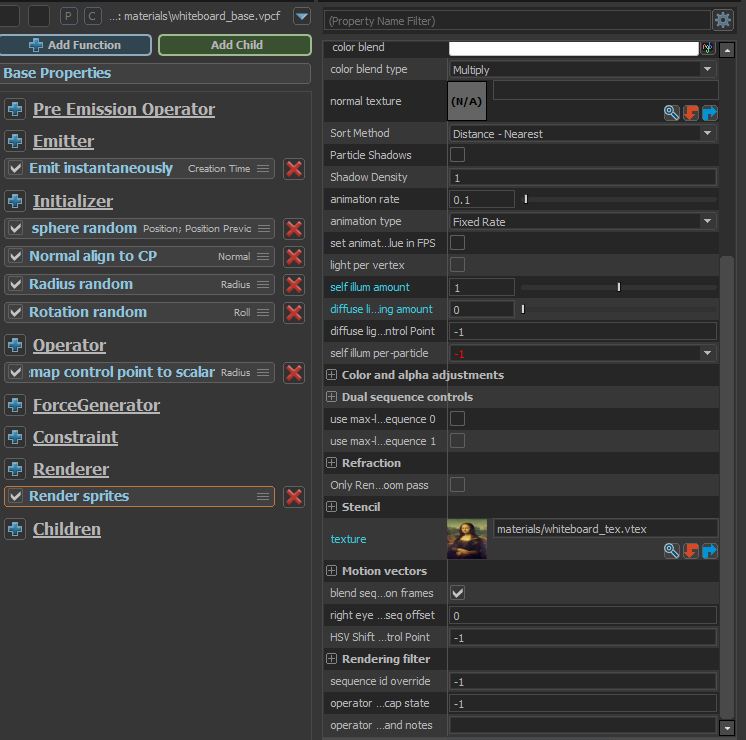The width and height of the screenshot is (746, 740).
Task: Browse for normal texture with magnifier
Action: pyautogui.click(x=671, y=113)
